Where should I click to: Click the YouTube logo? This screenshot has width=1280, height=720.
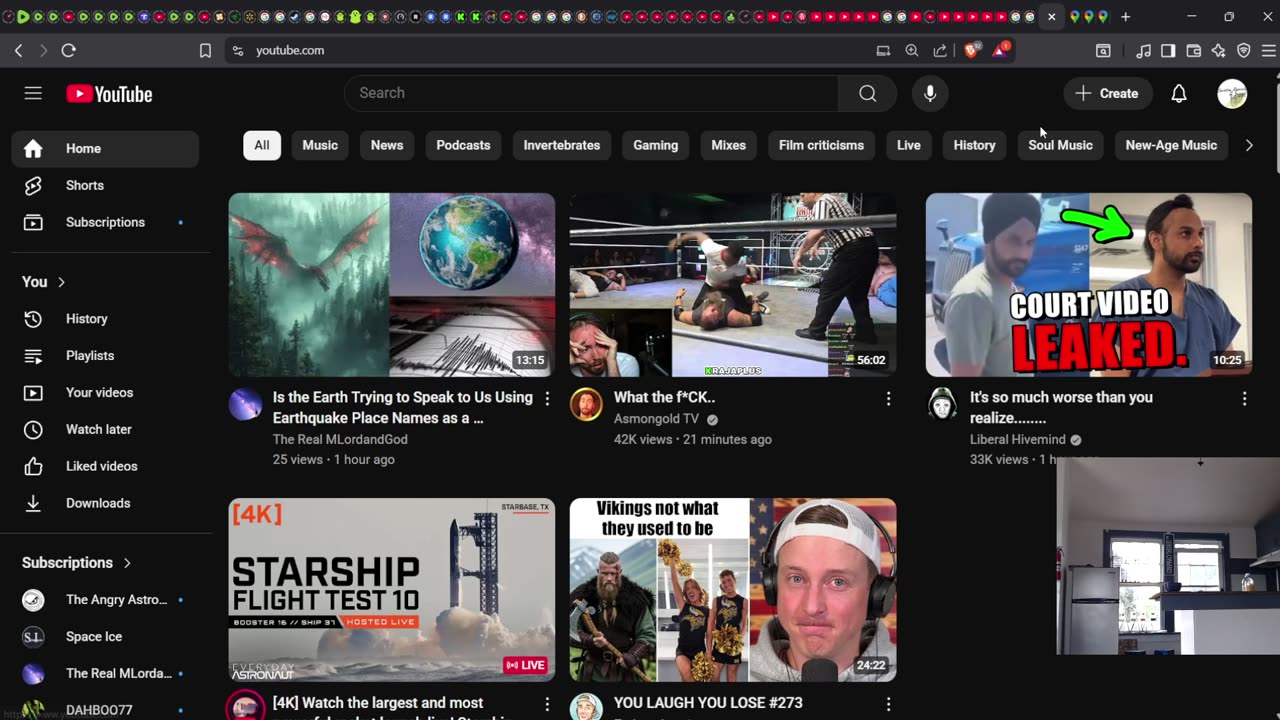point(109,94)
